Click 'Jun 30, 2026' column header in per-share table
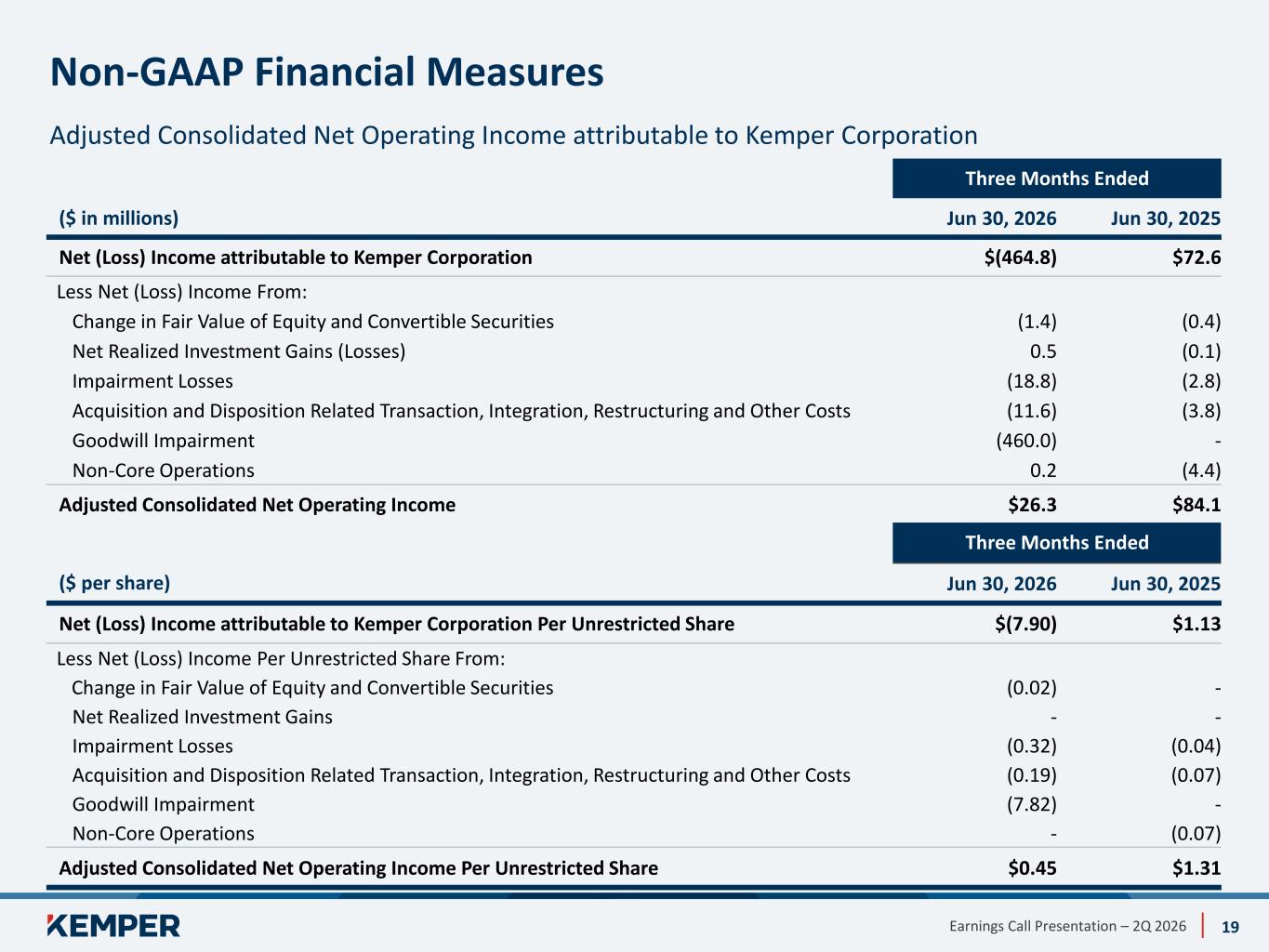Viewport: 1269px width, 952px height. point(1001,584)
